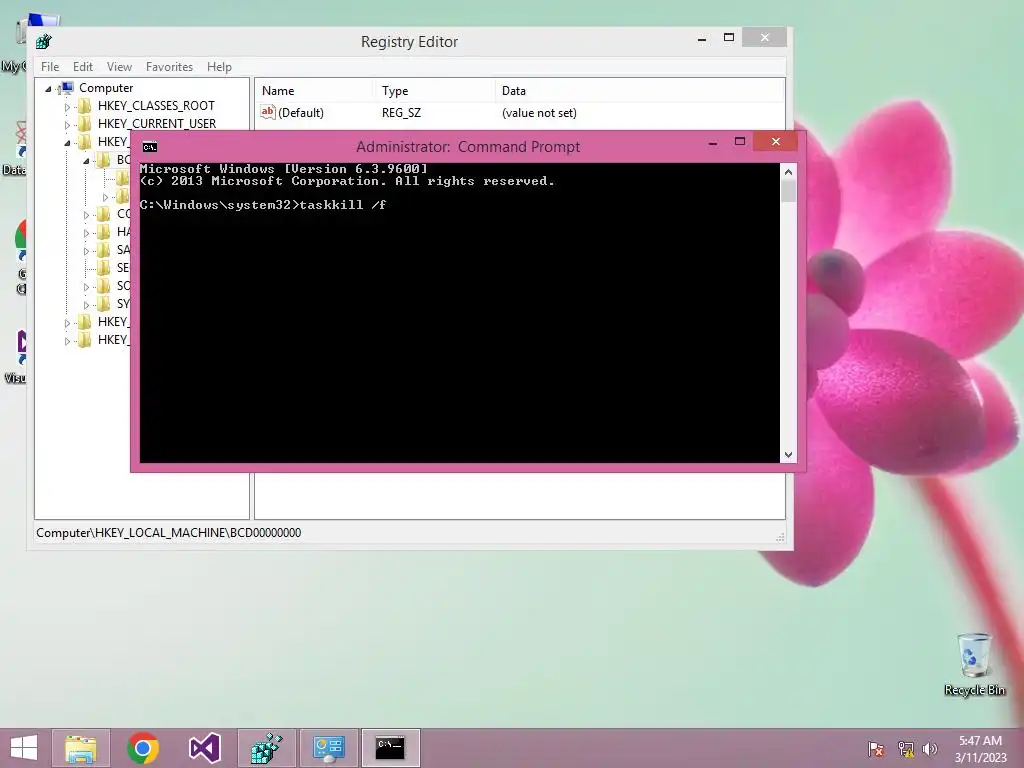The width and height of the screenshot is (1024, 768).
Task: Open the Recycle Bin desktop icon
Action: [x=974, y=664]
